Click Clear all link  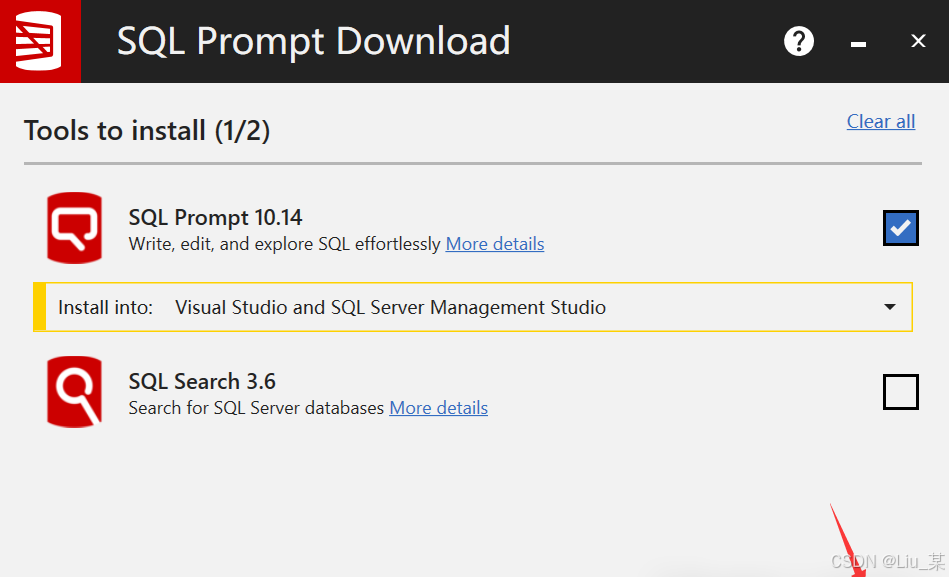point(880,122)
